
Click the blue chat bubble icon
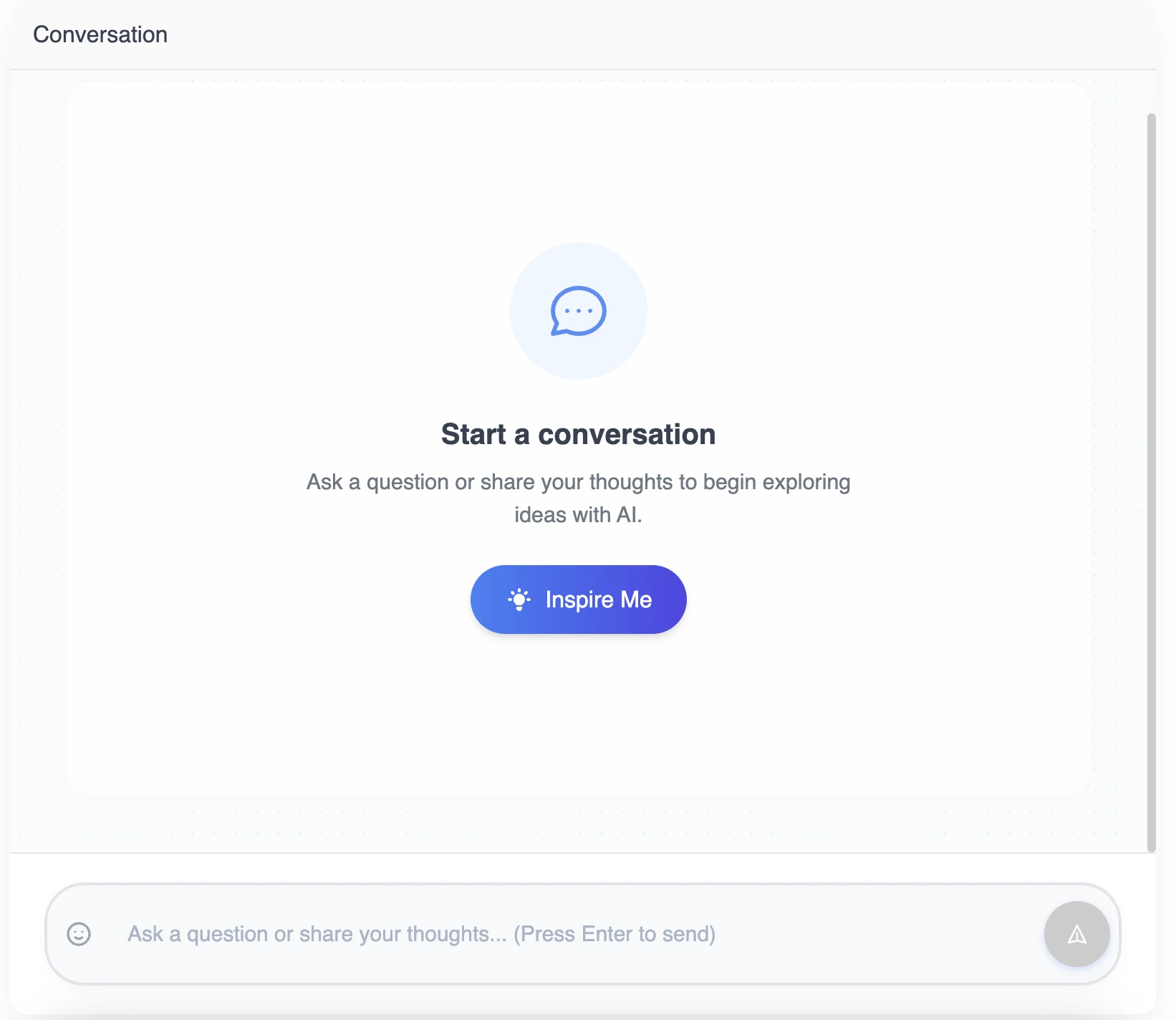pos(578,311)
